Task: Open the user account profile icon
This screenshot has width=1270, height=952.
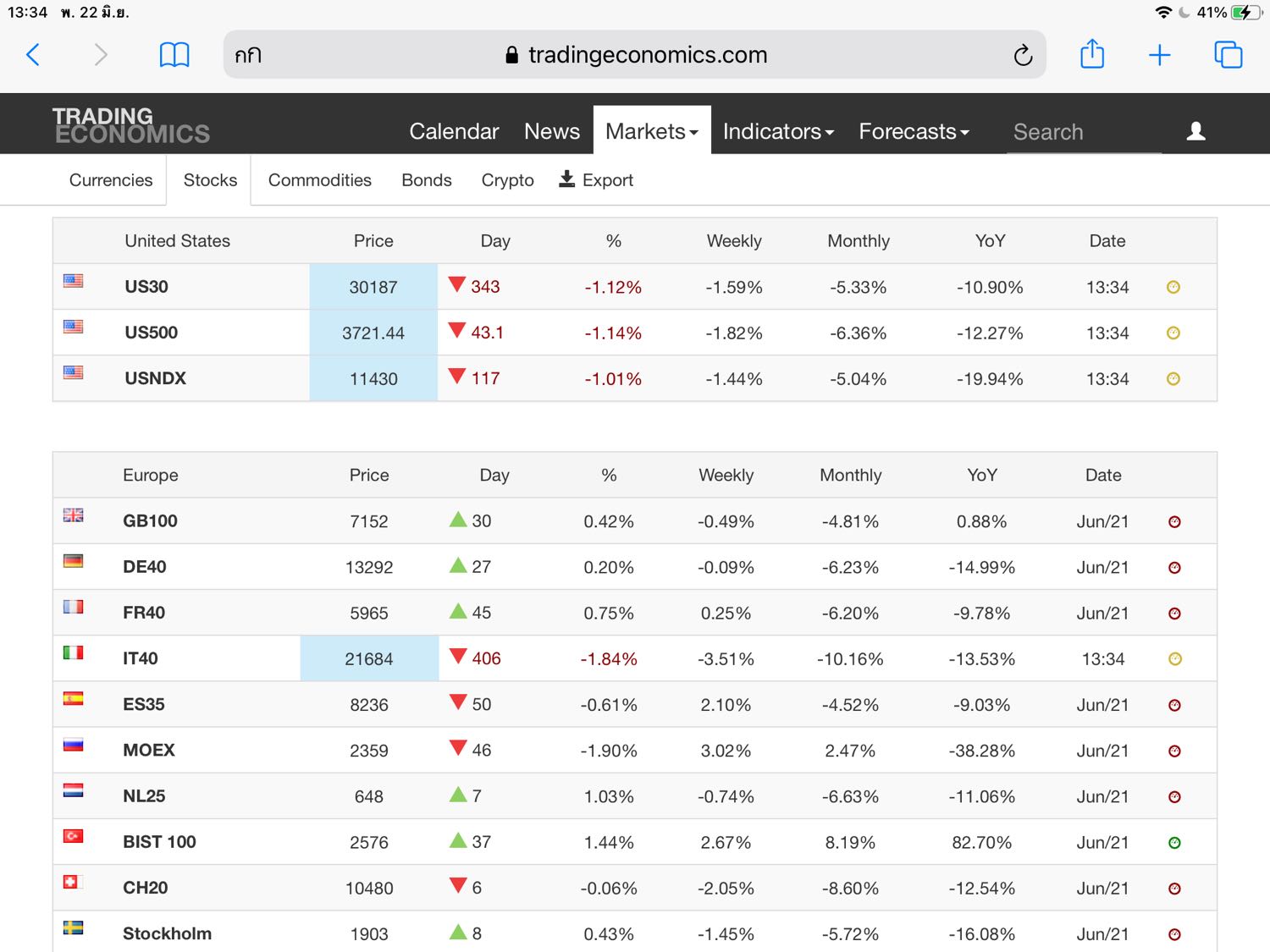Action: tap(1196, 131)
